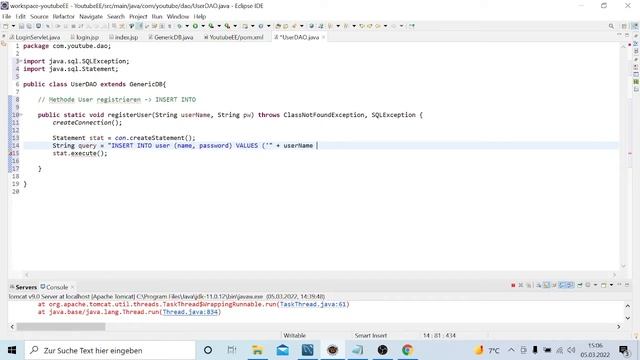Click the Save toolbar icon

click(x=21, y=26)
